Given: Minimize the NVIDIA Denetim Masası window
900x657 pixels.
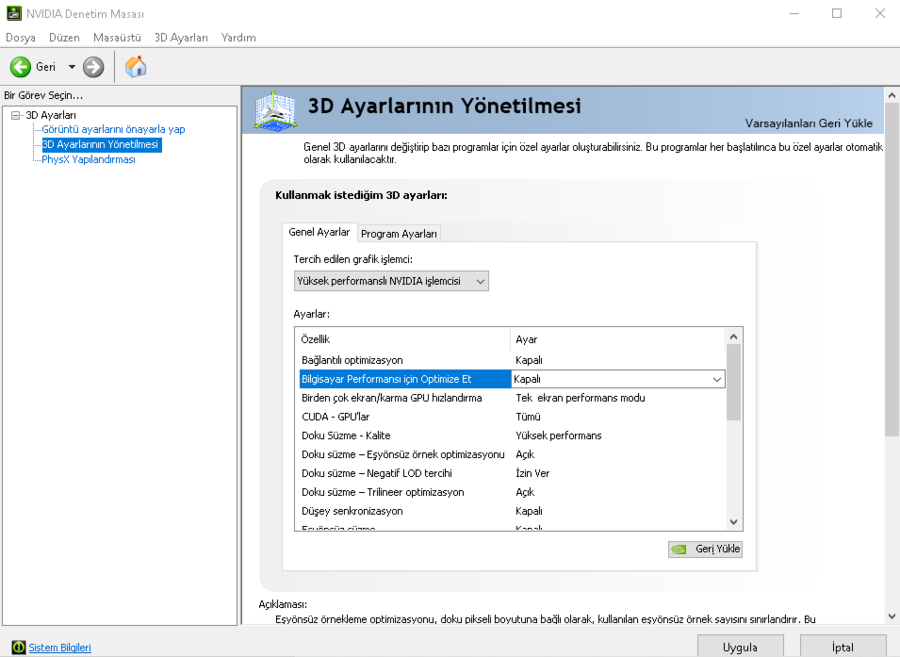Looking at the screenshot, I should (794, 13).
